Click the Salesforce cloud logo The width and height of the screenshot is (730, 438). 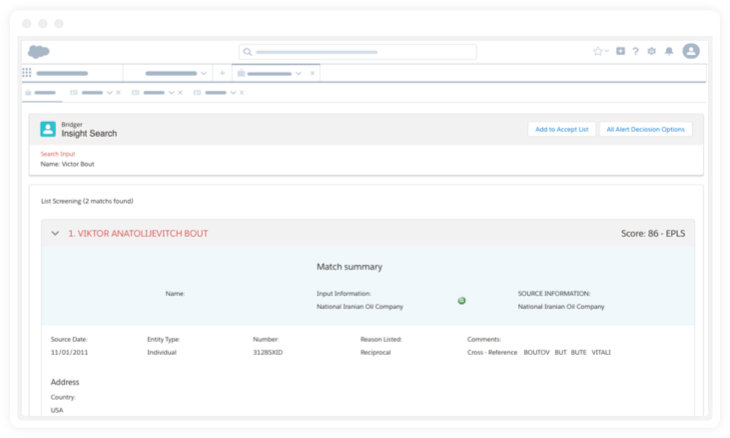(39, 51)
